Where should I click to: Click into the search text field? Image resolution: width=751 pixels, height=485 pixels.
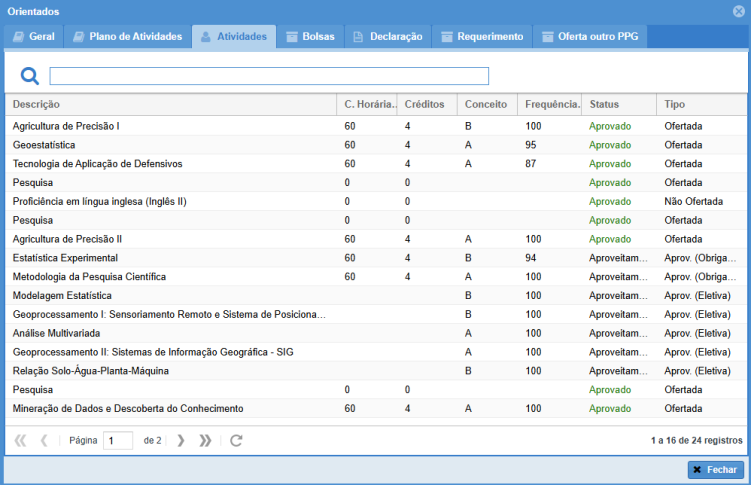(269, 76)
